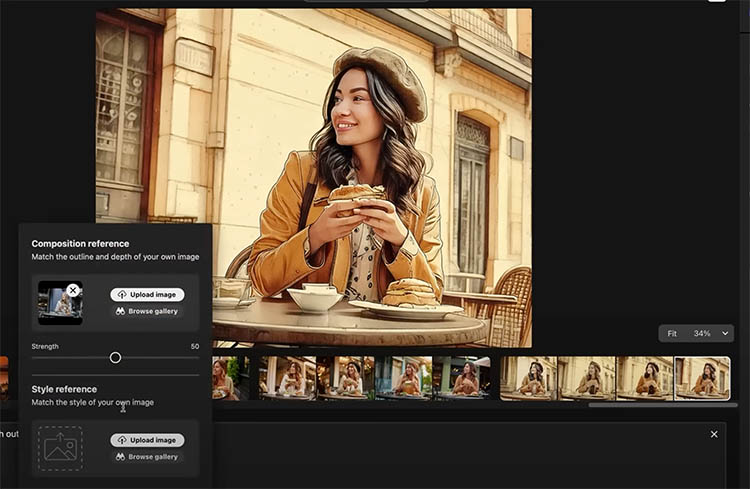Image resolution: width=750 pixels, height=489 pixels.
Task: Click the Strength slider handle
Action: (x=115, y=357)
